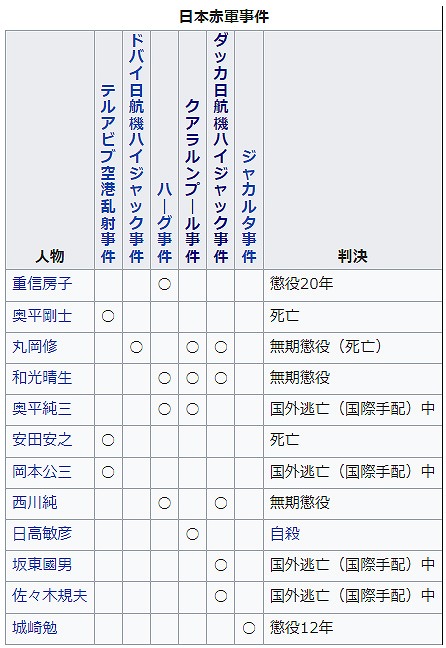Click the 判決 column header cell

(353, 150)
